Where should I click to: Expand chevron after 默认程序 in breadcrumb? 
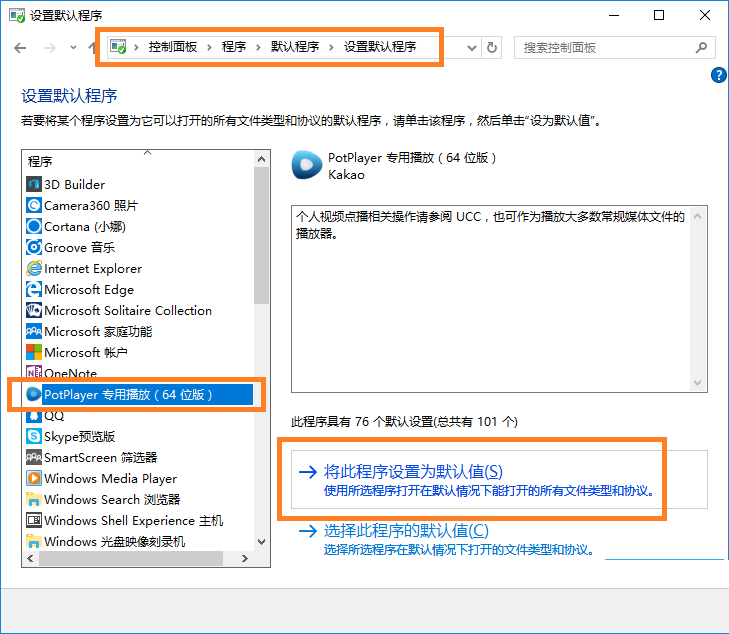click(x=331, y=47)
